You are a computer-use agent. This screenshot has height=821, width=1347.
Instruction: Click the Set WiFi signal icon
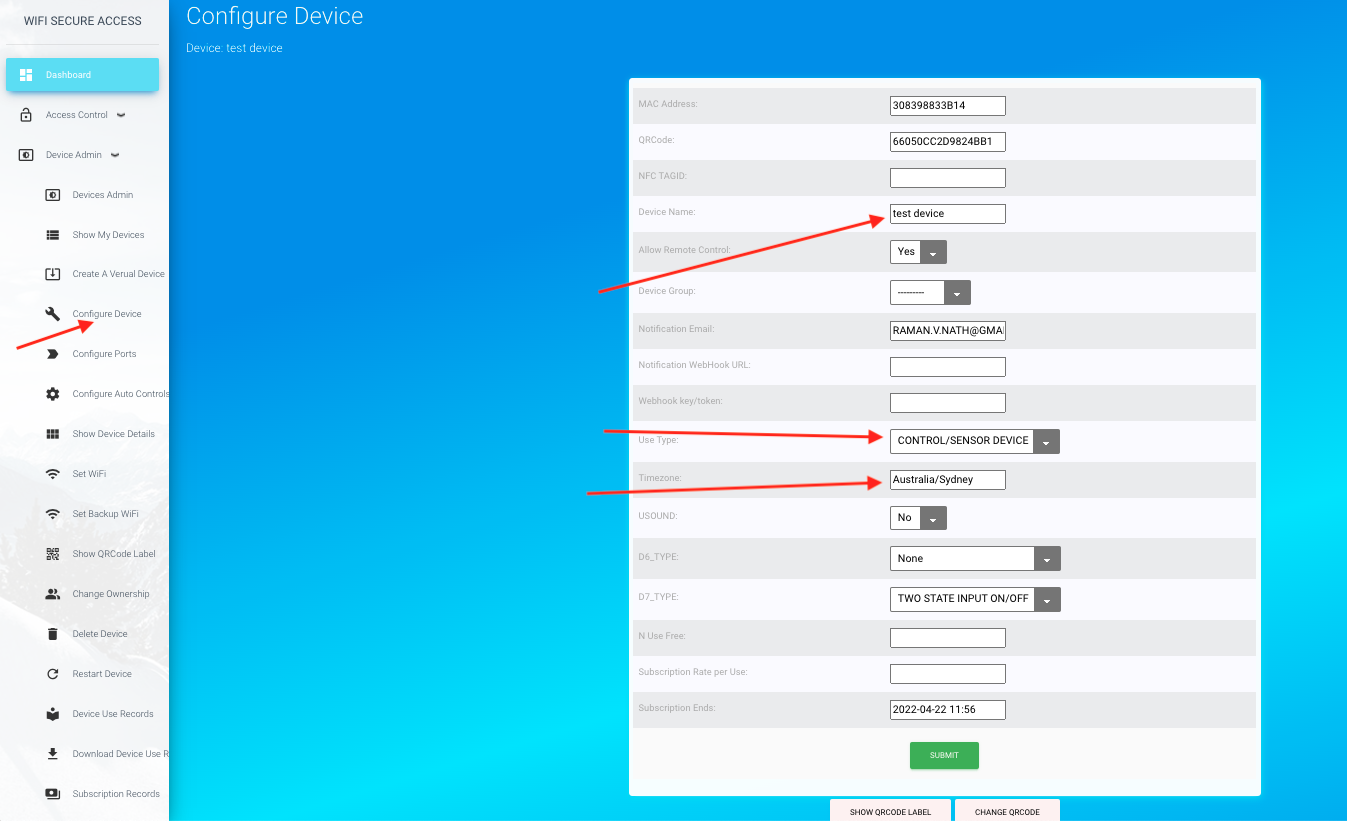(x=53, y=474)
